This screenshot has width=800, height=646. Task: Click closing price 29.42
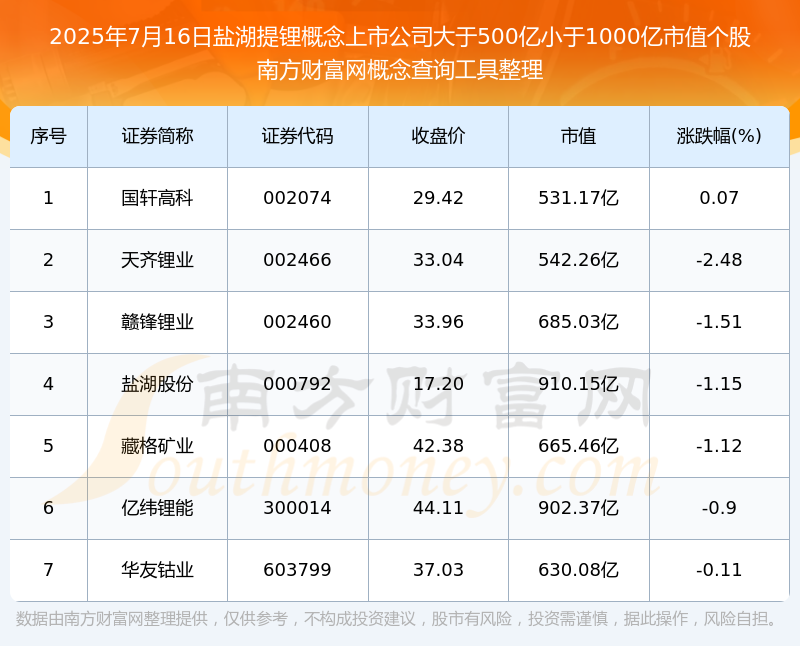click(x=438, y=198)
